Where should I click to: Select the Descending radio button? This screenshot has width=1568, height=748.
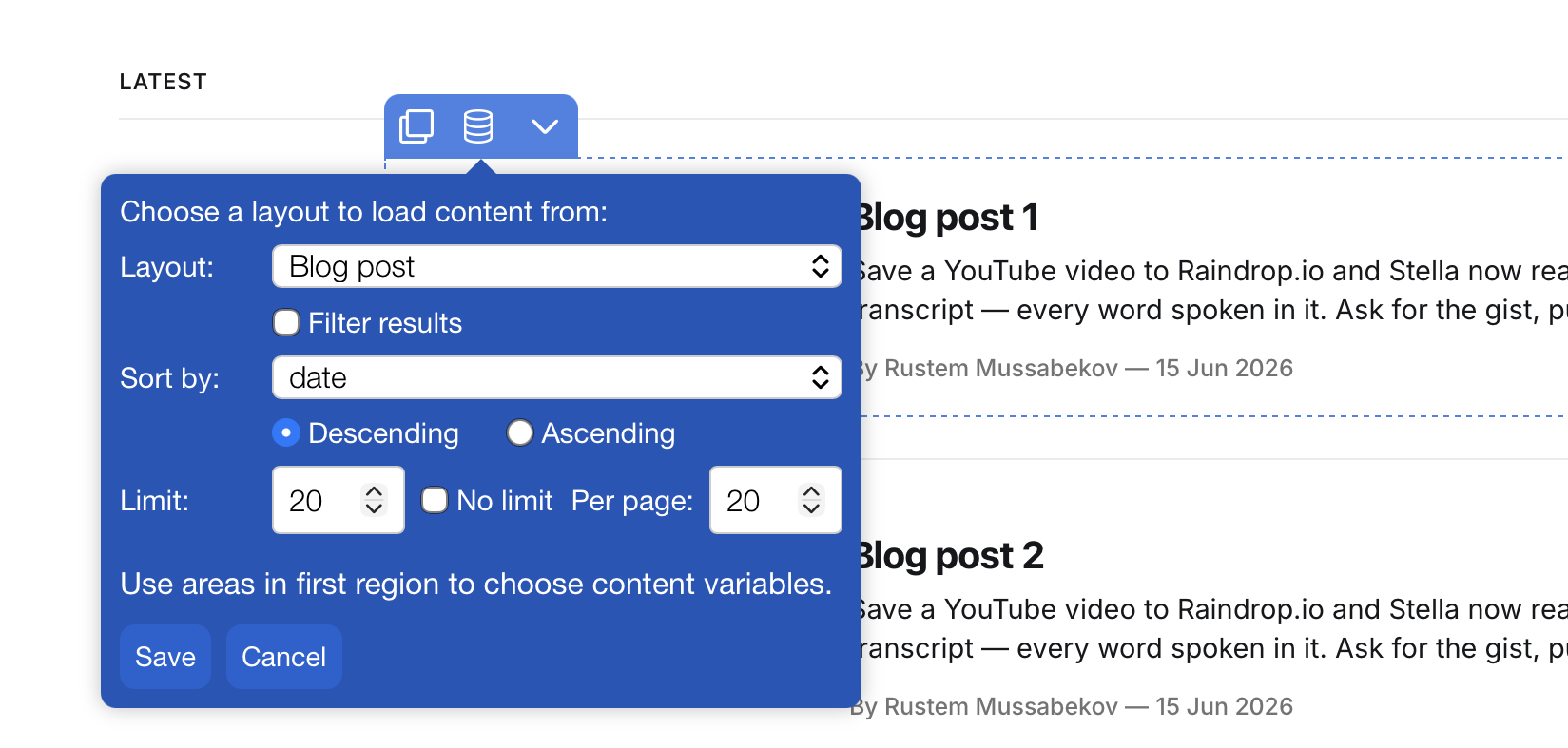285,432
